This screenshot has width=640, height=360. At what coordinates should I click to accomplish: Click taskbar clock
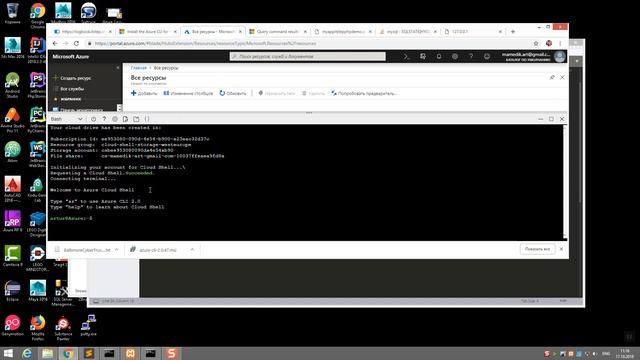[x=625, y=353]
